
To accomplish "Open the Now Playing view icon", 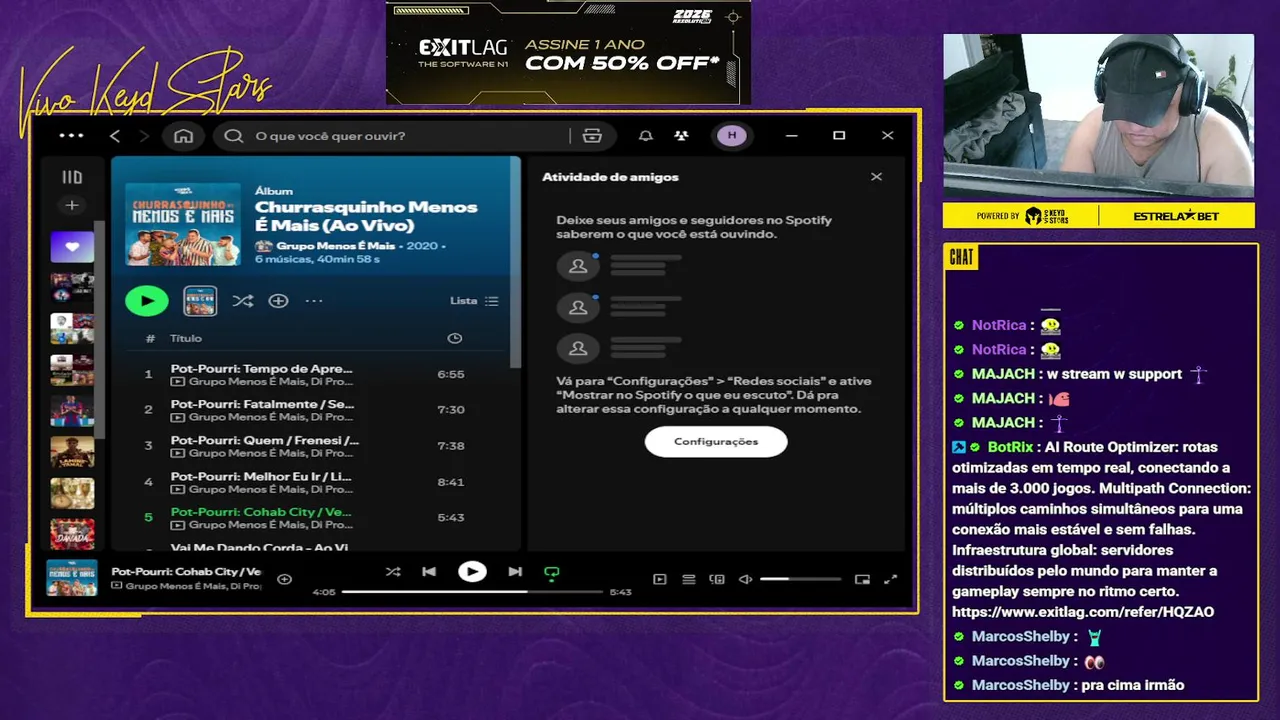I will (x=659, y=579).
